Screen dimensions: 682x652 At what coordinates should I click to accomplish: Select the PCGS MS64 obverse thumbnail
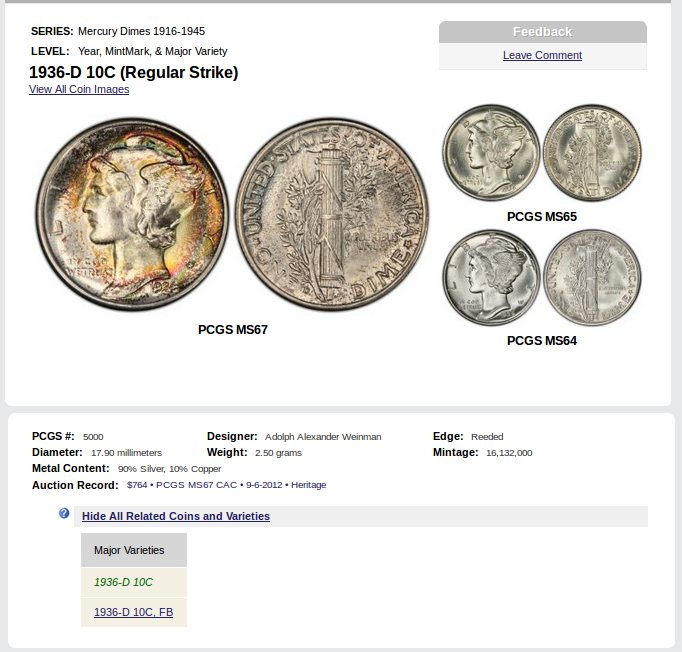tap(491, 278)
